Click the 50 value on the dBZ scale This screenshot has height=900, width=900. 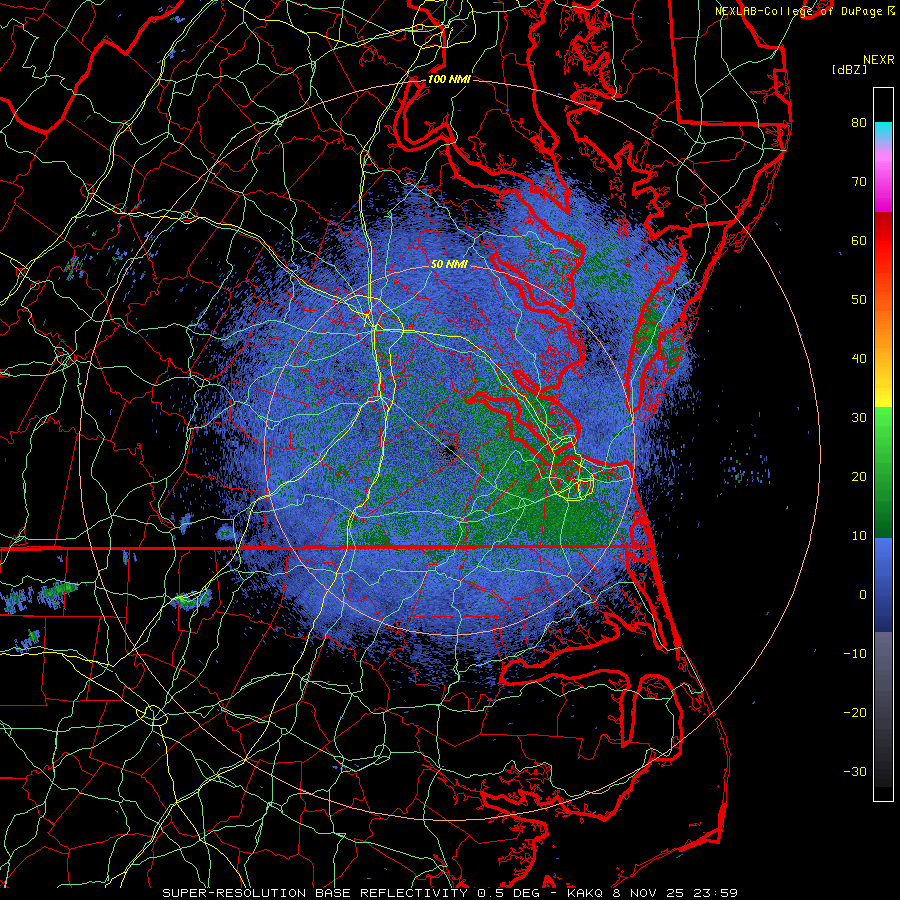click(x=859, y=300)
